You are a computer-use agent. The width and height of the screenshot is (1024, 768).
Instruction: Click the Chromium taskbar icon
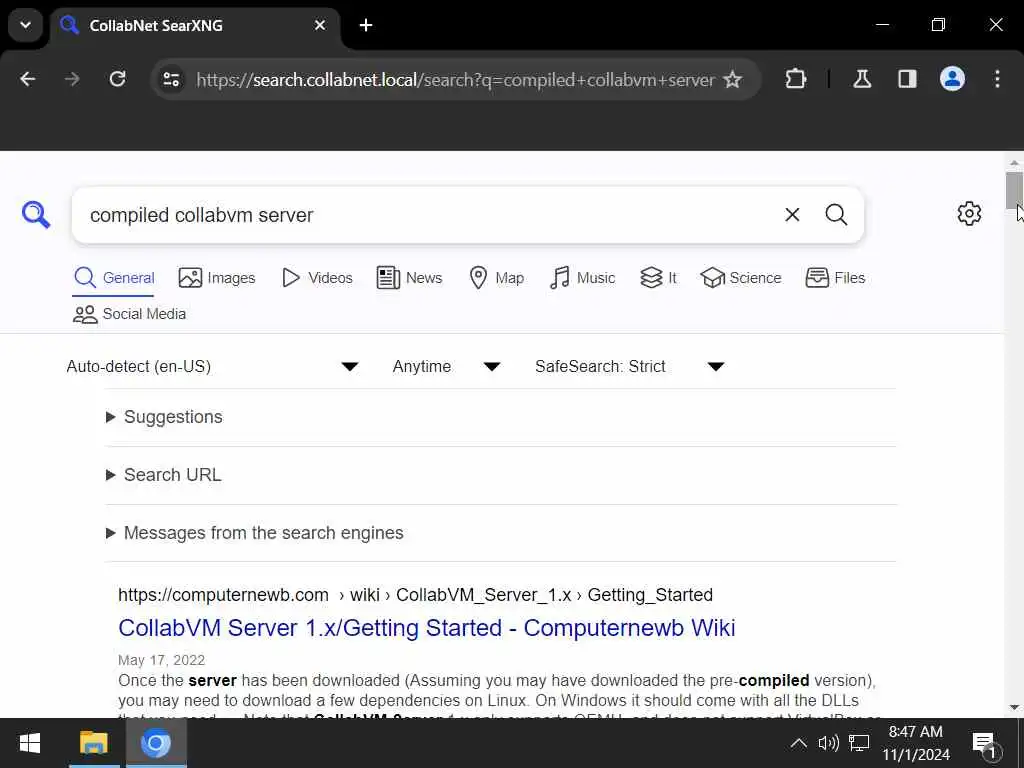pos(156,743)
